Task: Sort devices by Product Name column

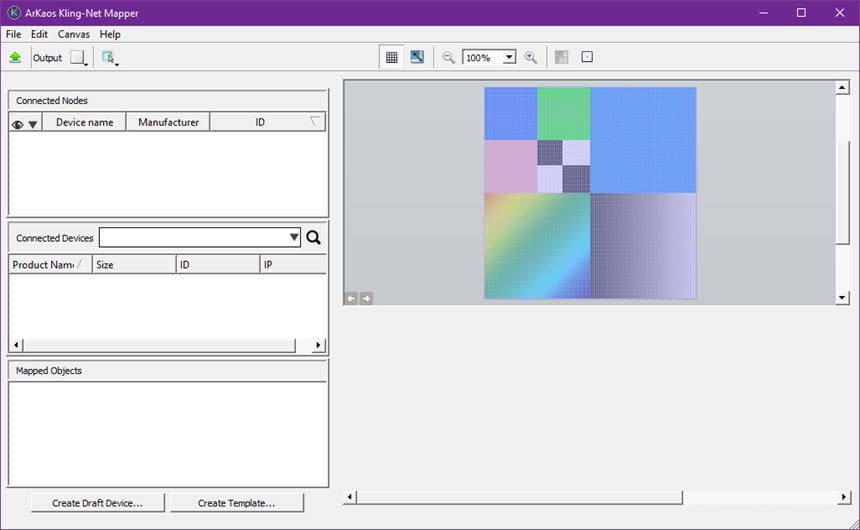Action: 50,264
